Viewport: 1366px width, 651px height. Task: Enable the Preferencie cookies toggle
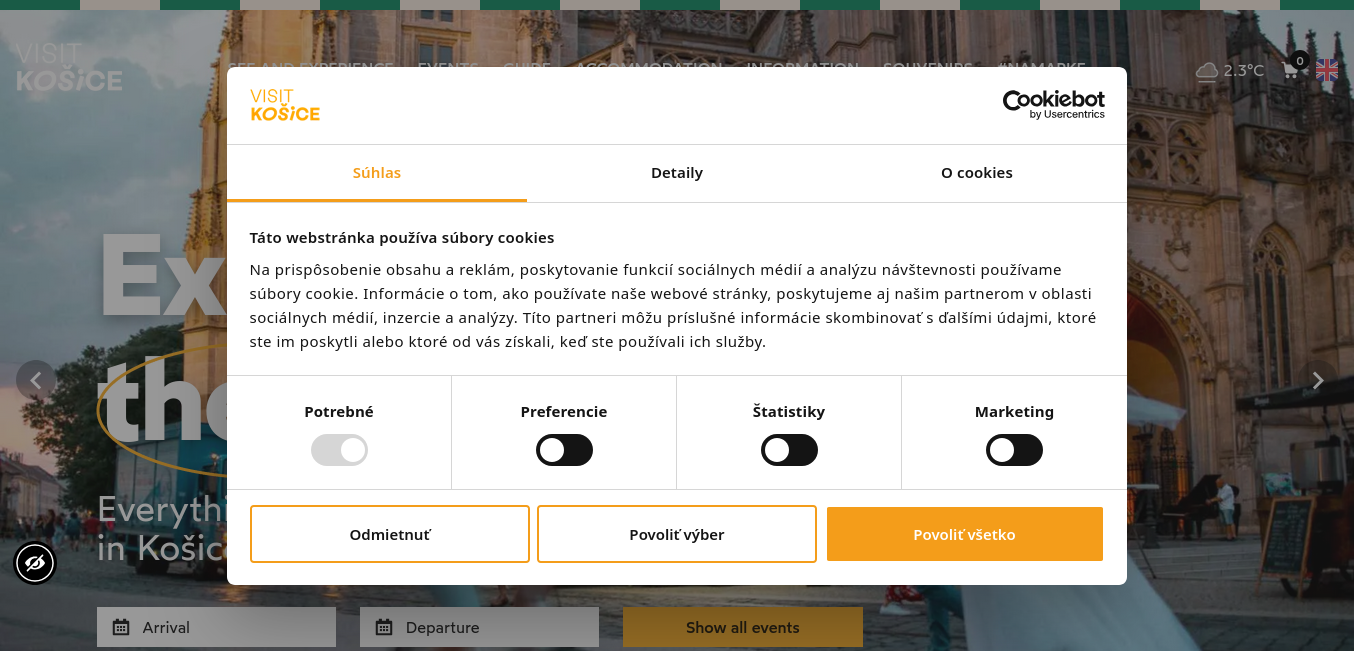564,450
